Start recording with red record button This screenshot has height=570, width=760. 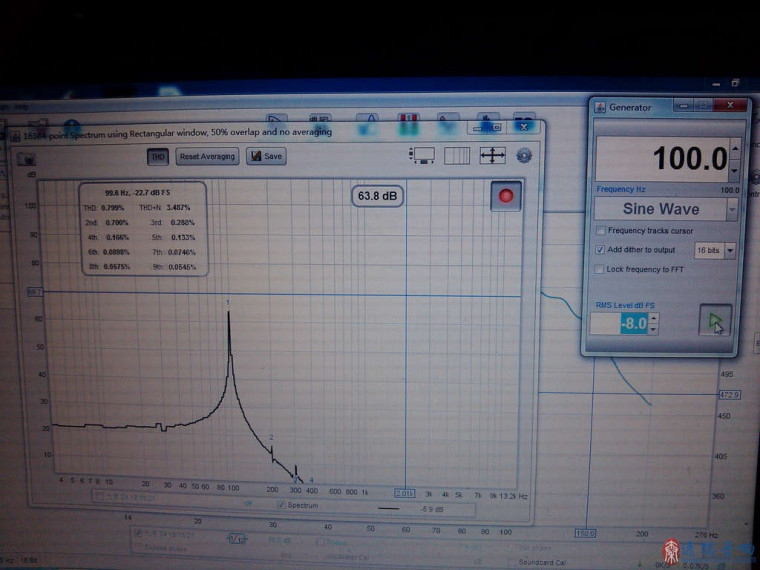506,196
